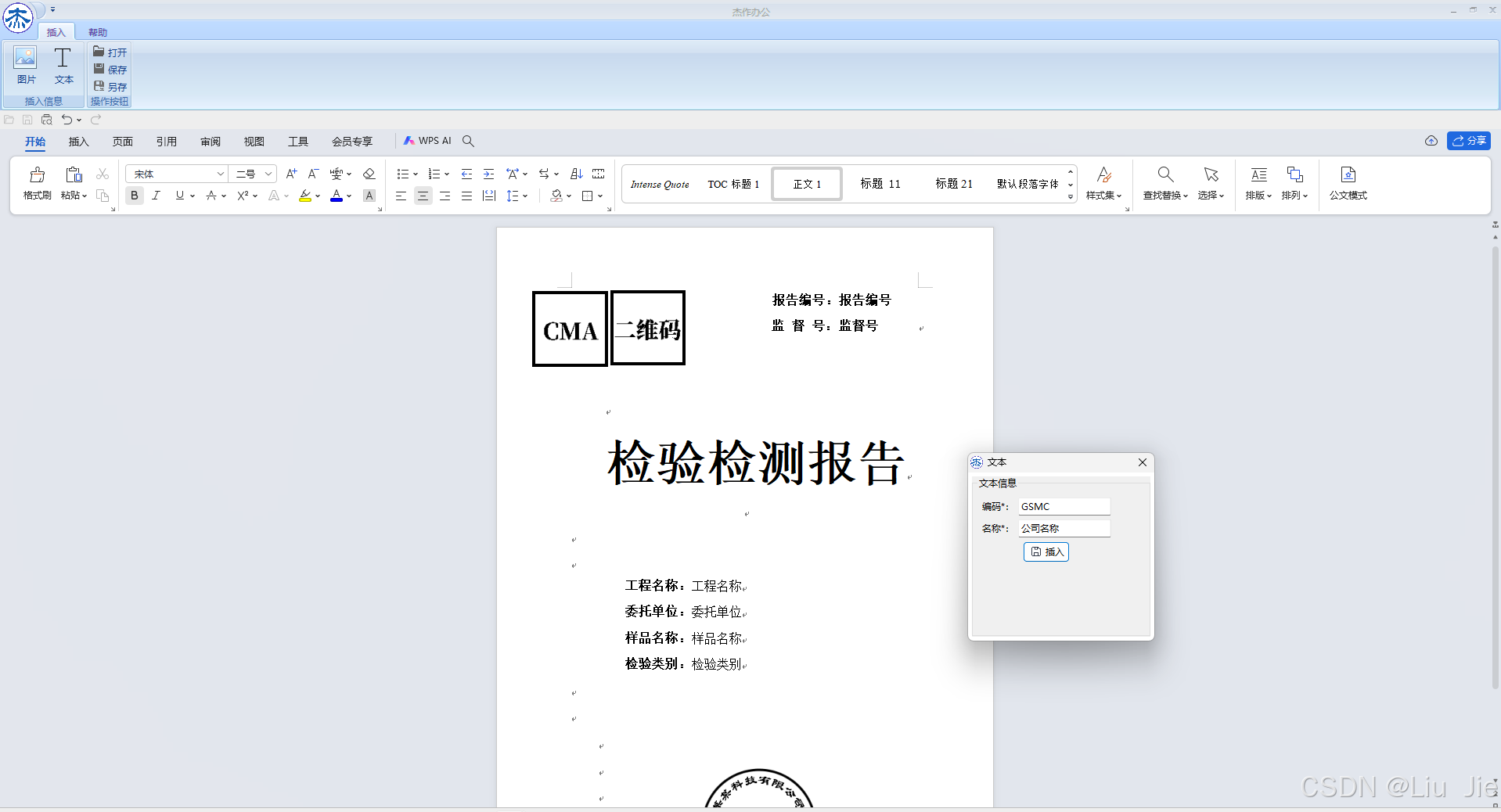Switch to the 引用 tab
This screenshot has height=812, width=1501.
click(167, 142)
